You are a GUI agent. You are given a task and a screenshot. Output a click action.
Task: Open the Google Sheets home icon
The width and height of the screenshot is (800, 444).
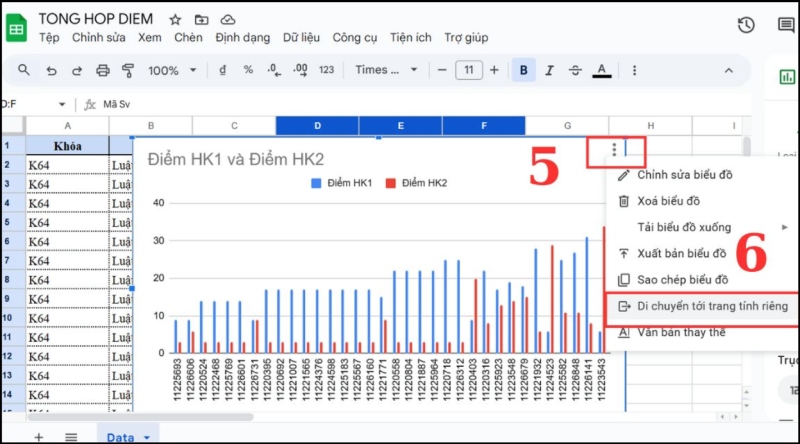[16, 29]
